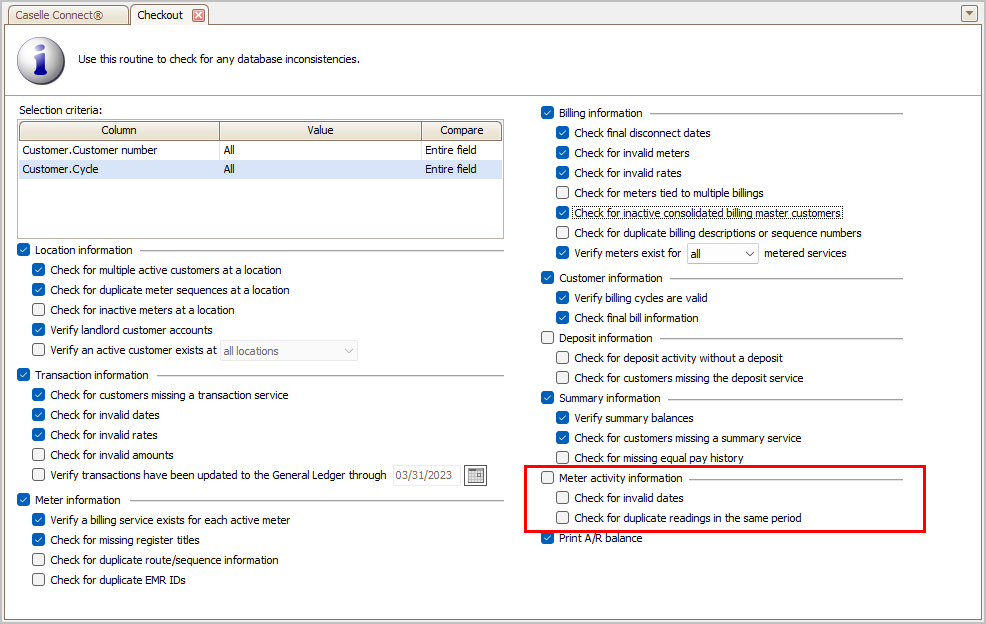
Task: Toggle the Meter information checkbox
Action: [x=24, y=500]
